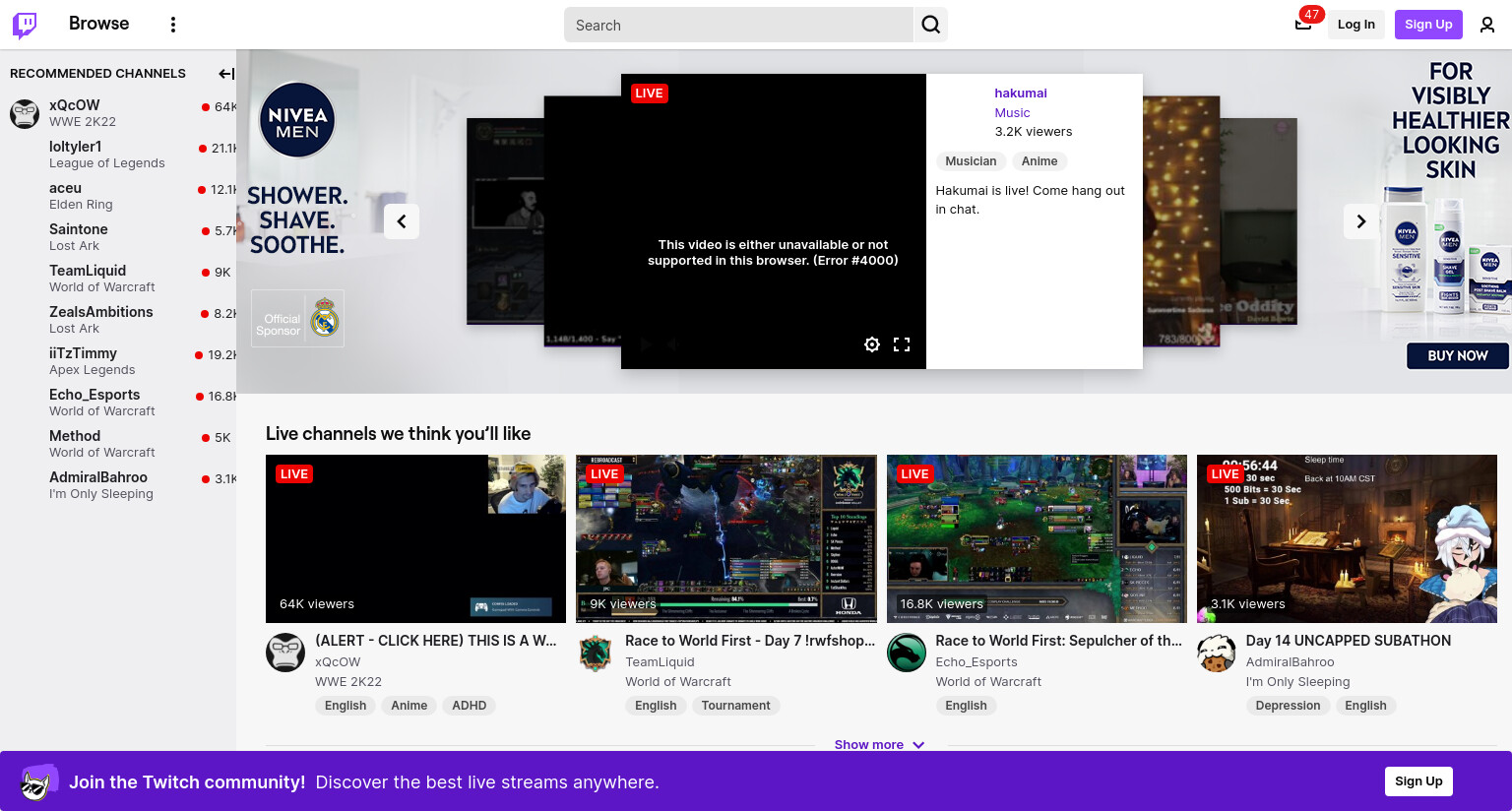Open iiTzTimmy Apex Legends channel
Viewport: 1512px width, 811px height.
tap(118, 361)
